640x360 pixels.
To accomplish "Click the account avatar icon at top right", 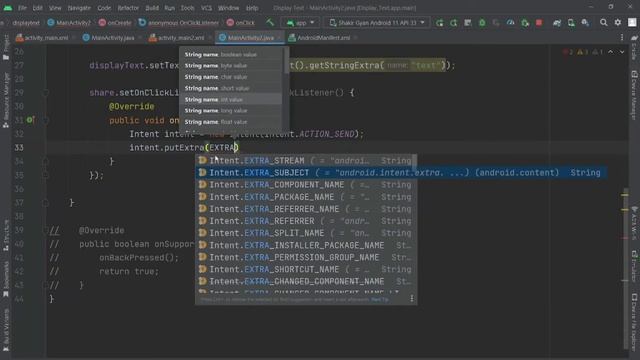I will coord(632,22).
